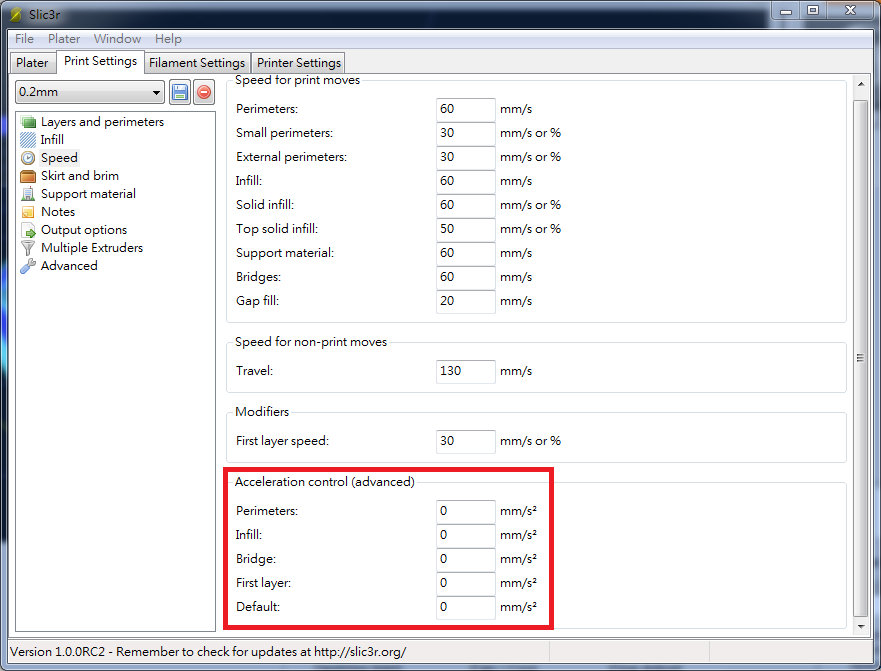Viewport: 881px width, 671px height.
Task: Switch to the Filament Settings tab
Action: pos(197,62)
